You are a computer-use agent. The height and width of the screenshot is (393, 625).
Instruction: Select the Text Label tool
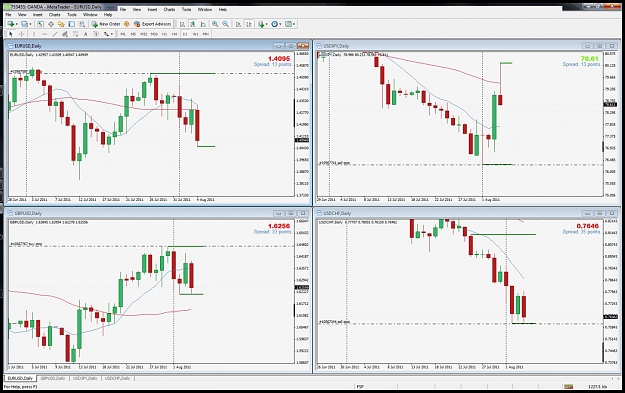pyautogui.click(x=96, y=34)
